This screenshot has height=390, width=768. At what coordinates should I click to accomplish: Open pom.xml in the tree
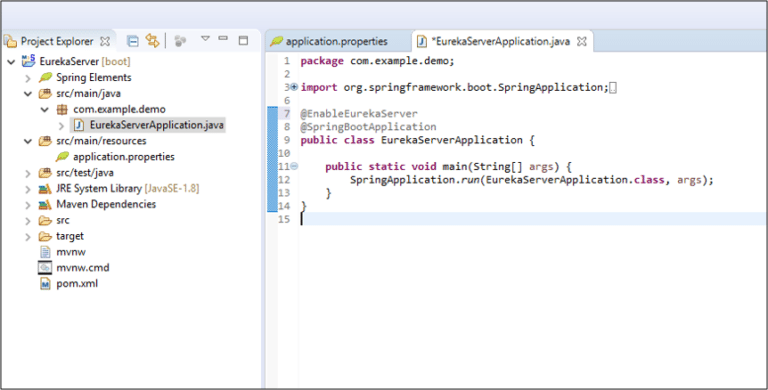point(77,284)
